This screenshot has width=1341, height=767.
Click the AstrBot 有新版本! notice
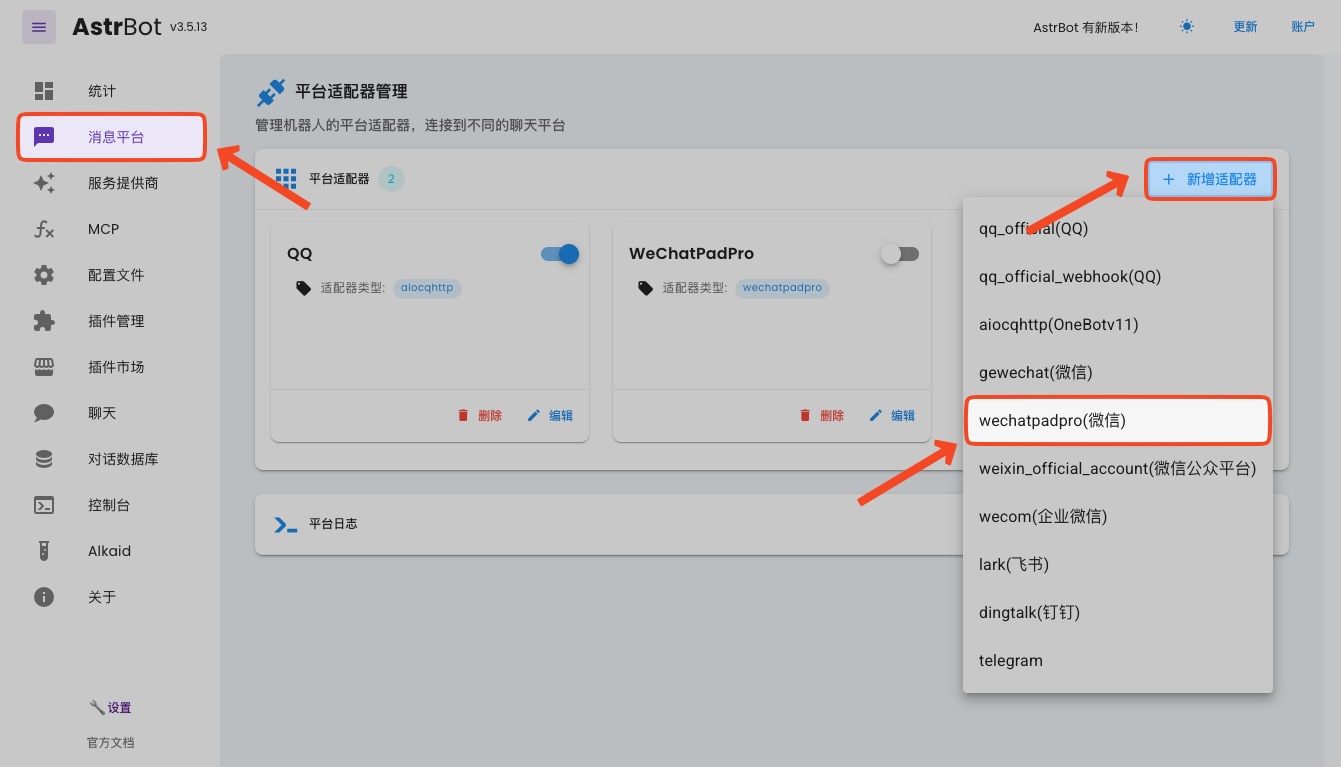[x=1086, y=28]
